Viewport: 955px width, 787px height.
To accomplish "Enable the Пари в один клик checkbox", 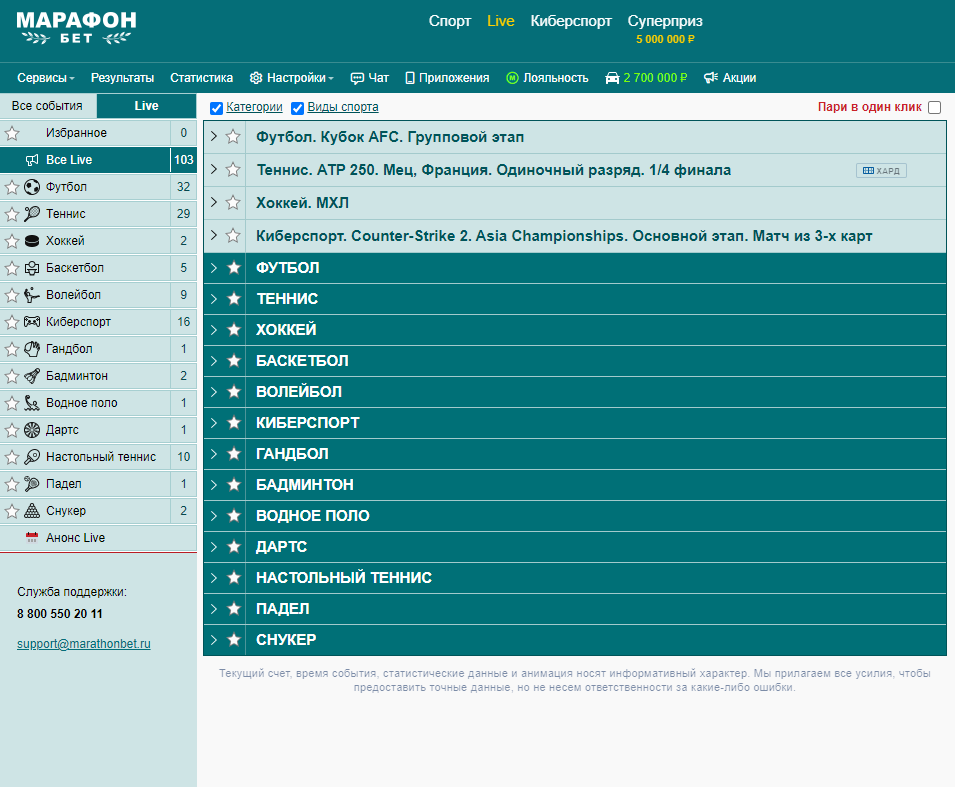I will point(934,107).
